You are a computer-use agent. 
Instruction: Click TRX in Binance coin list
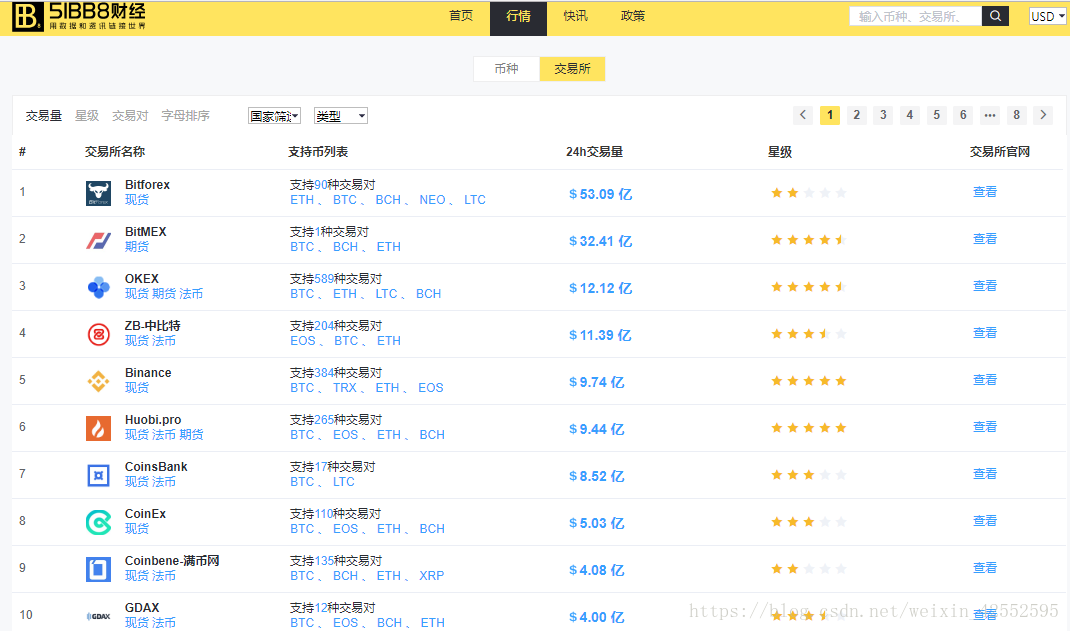tap(345, 388)
